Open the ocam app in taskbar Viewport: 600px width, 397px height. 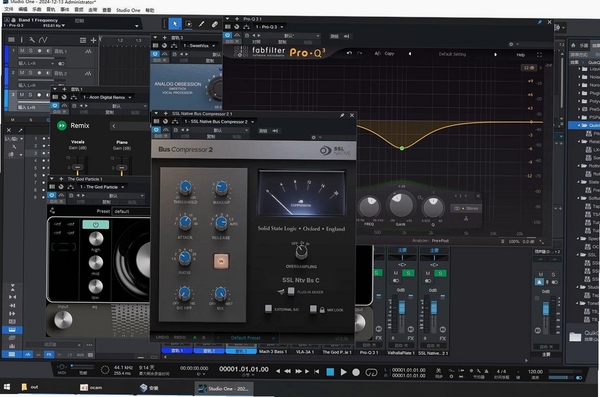coord(91,387)
